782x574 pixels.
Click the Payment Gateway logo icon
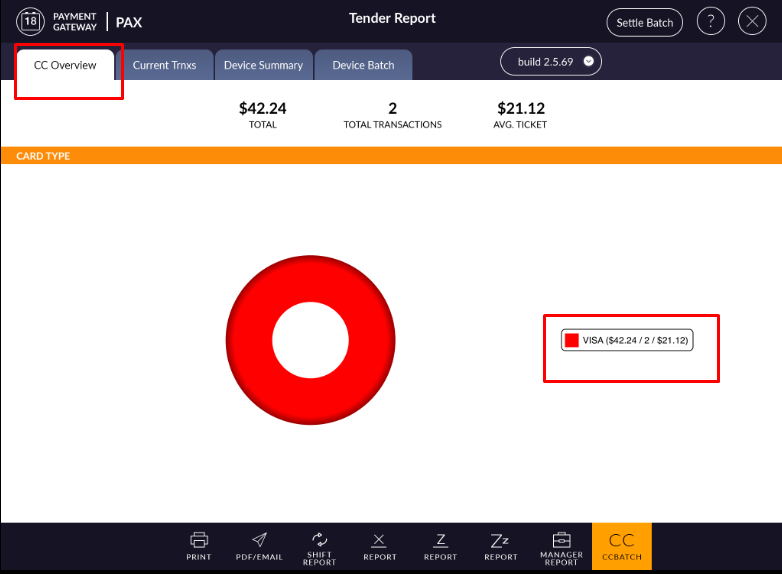[31, 22]
